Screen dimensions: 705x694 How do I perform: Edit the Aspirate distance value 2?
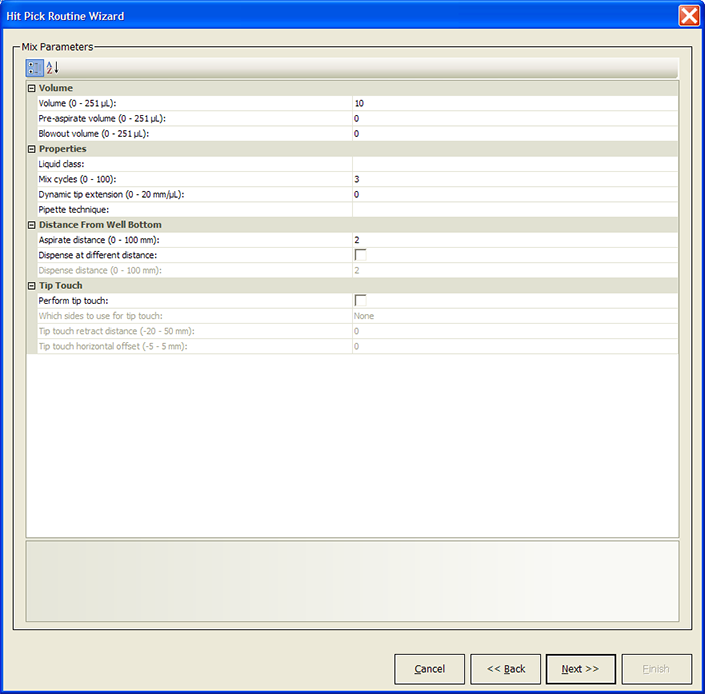coord(515,240)
